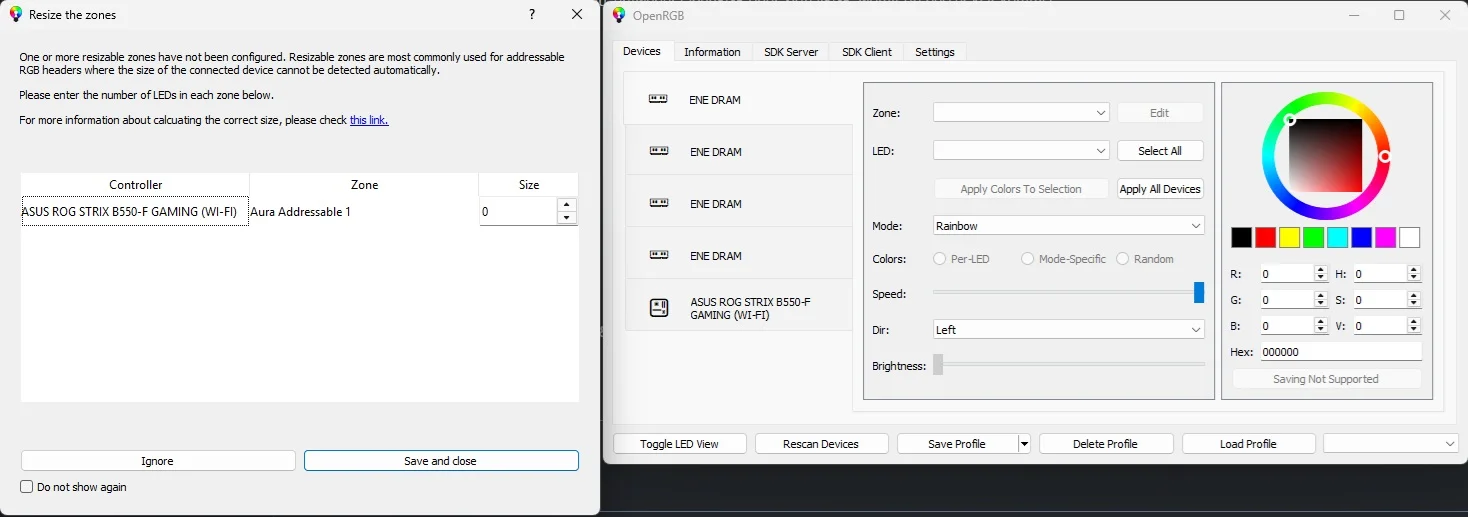Switch to the Information tab
This screenshot has height=517, width=1468.
[x=712, y=52]
